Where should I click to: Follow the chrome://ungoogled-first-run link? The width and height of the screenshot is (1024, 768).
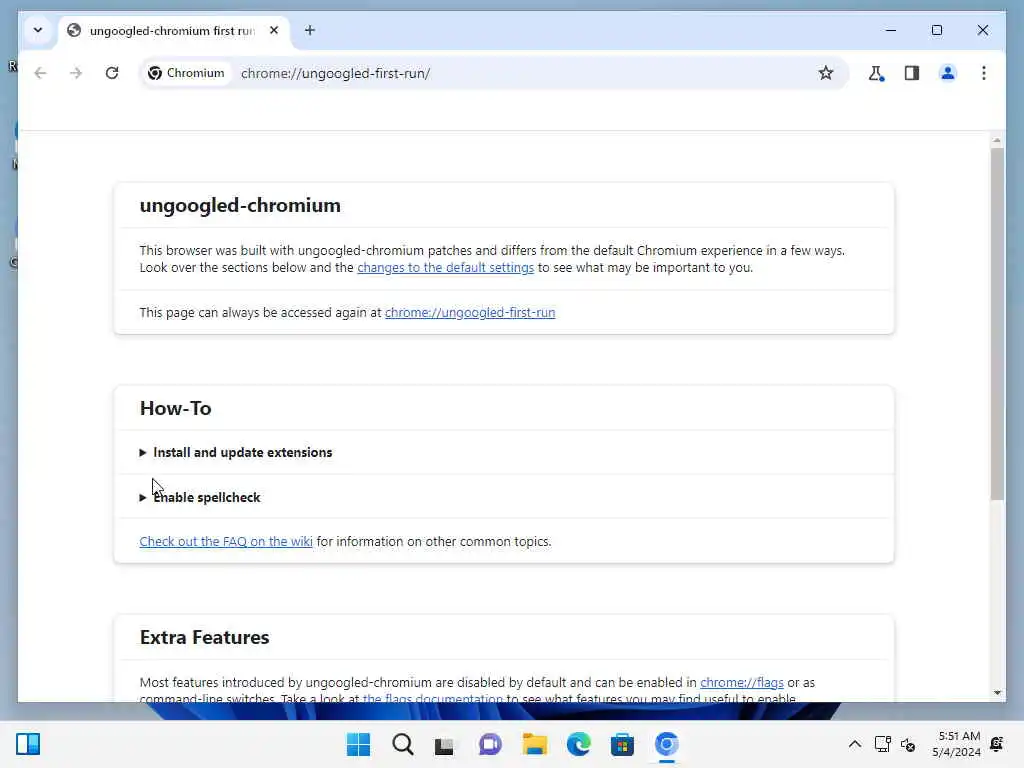pyautogui.click(x=470, y=313)
